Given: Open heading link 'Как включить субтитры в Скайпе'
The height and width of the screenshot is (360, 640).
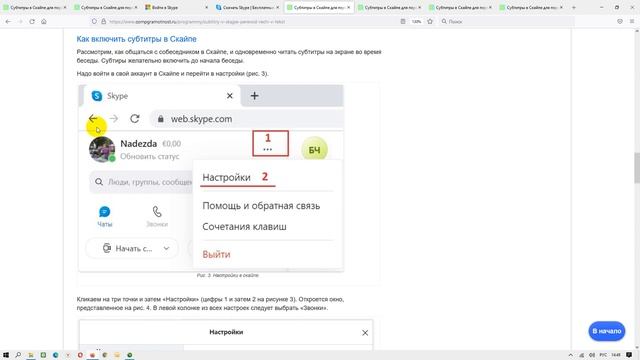Looking at the screenshot, I should click(x=136, y=39).
